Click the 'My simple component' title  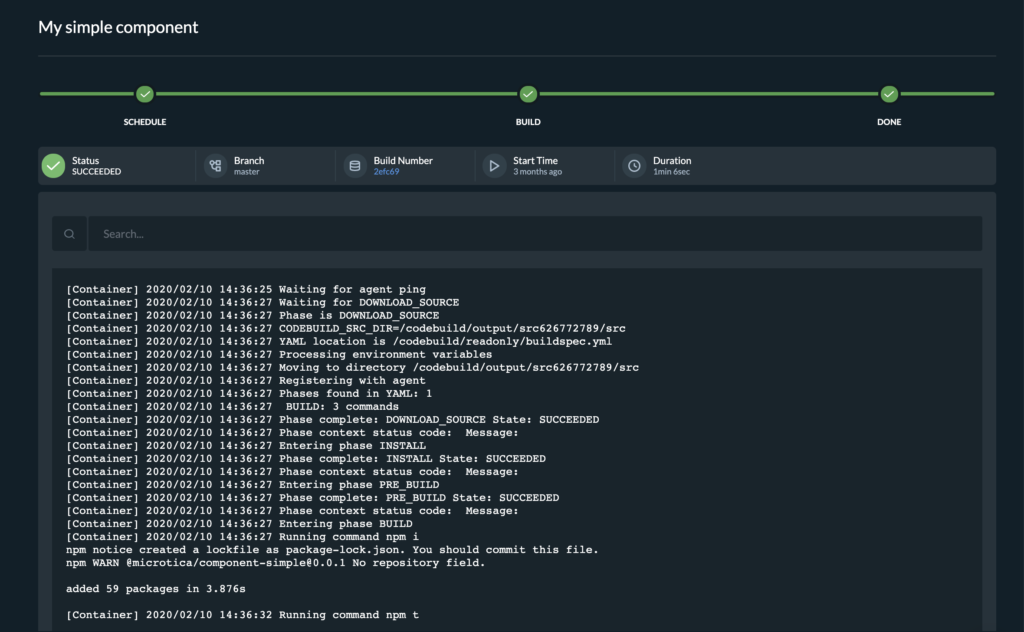click(118, 27)
